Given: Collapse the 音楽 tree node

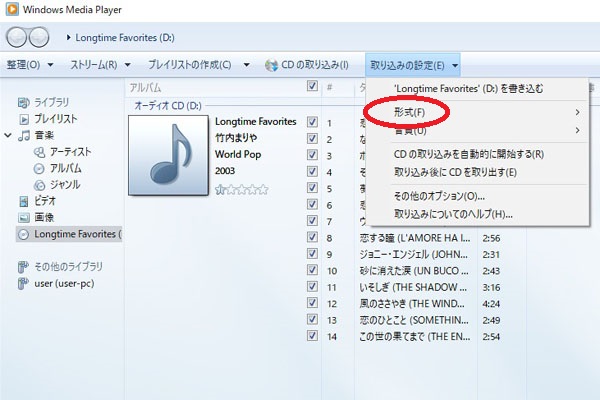Looking at the screenshot, I should (x=9, y=135).
